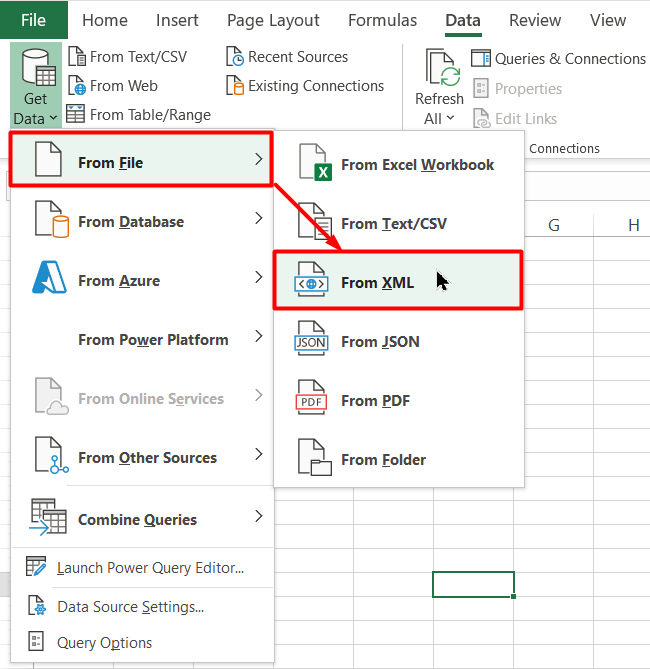
Task: Select From PDF menu entry
Action: click(x=399, y=400)
